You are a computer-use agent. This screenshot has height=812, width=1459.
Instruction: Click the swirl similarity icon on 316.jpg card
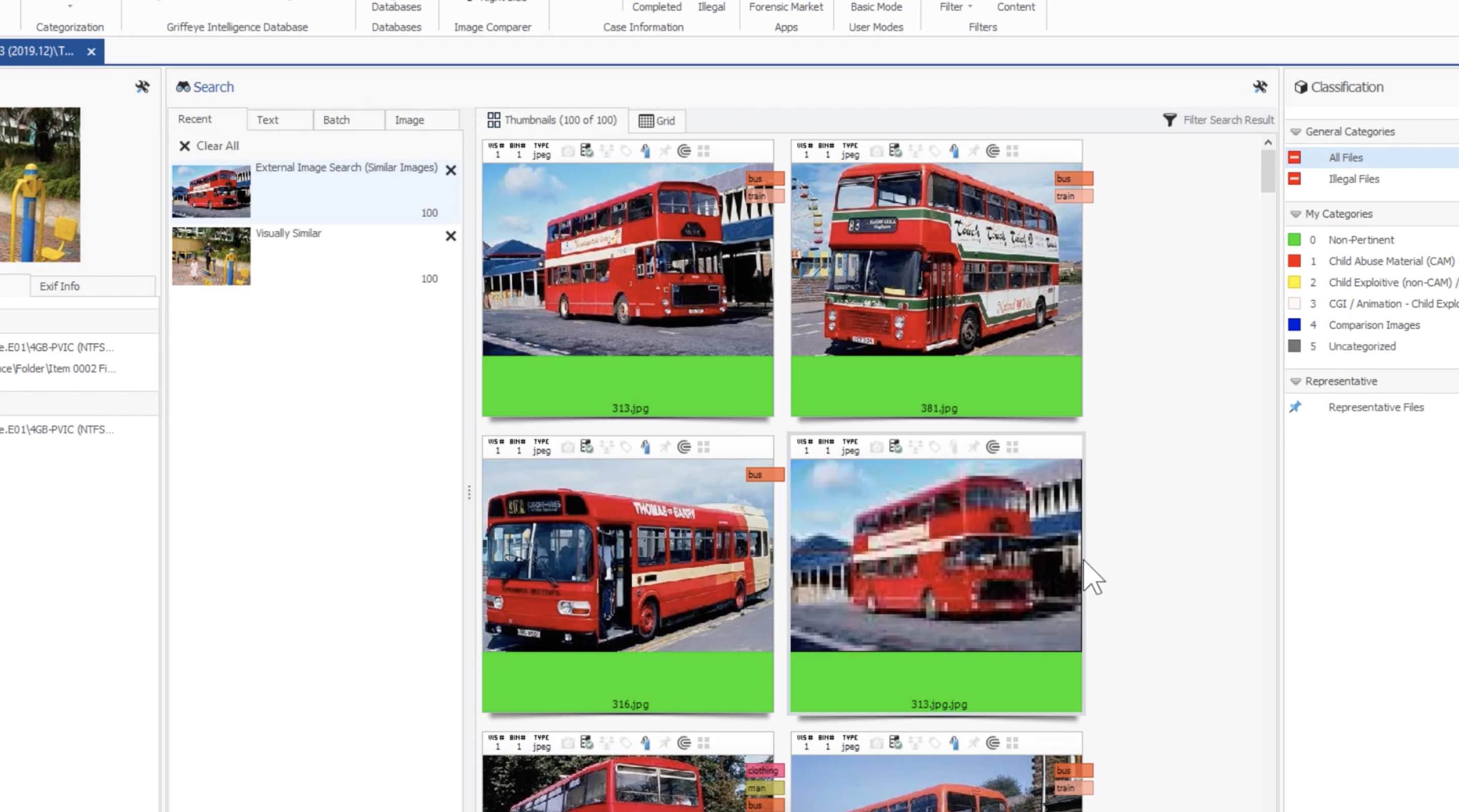point(684,447)
